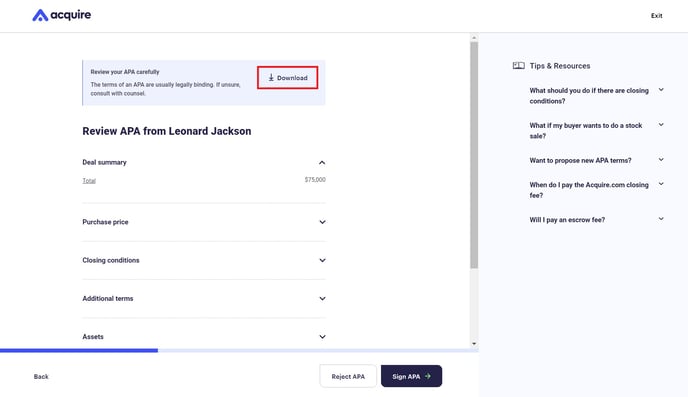
Task: Click the Acquire logo
Action: coord(61,15)
